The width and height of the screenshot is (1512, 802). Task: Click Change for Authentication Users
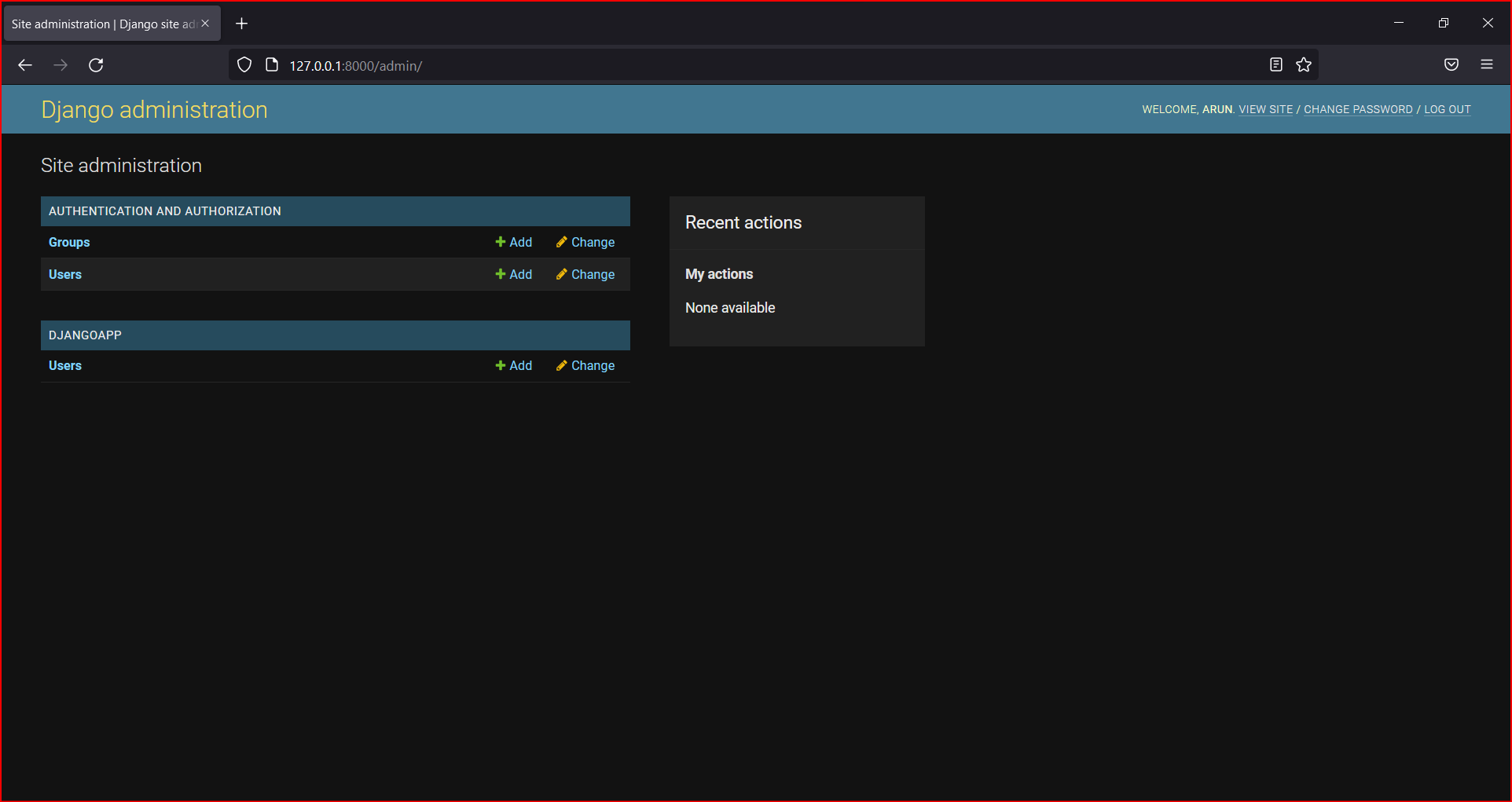tap(585, 275)
